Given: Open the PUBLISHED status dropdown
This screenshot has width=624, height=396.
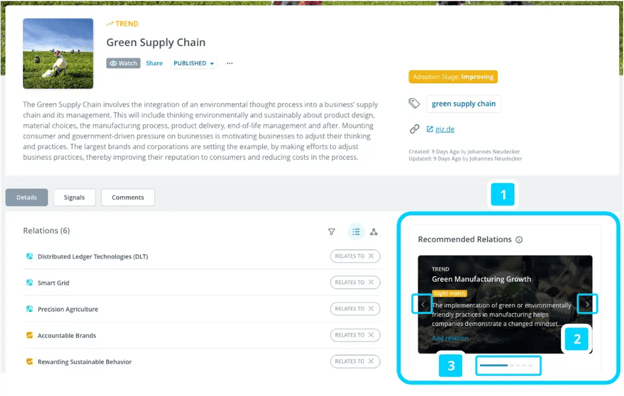Looking at the screenshot, I should 194,63.
